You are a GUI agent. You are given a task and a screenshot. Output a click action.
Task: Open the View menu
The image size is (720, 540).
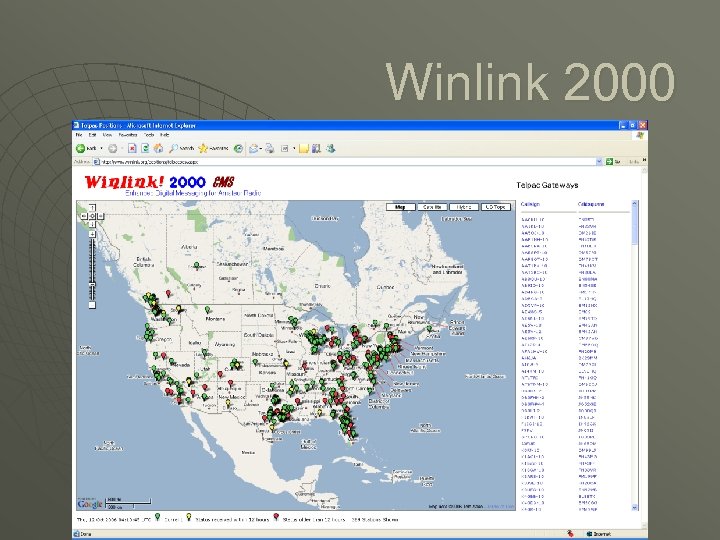coord(107,135)
